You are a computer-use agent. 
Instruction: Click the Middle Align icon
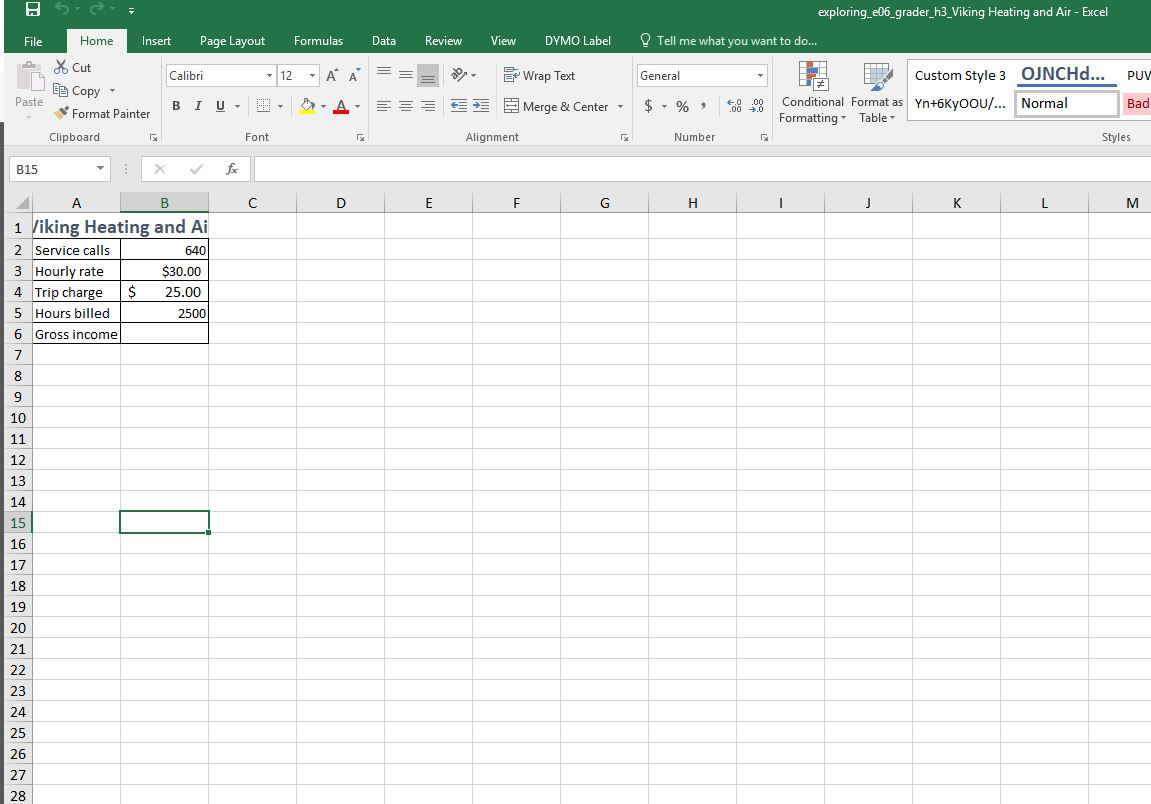[406, 75]
